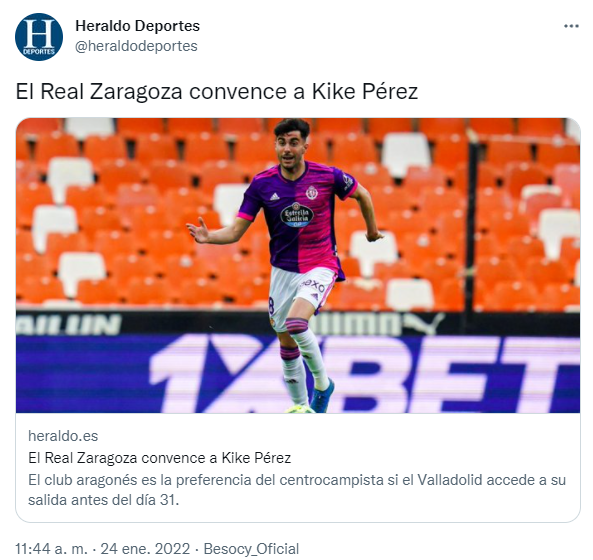593x560 pixels.
Task: Open the @heraldodeportes handle link
Action: click(x=136, y=46)
